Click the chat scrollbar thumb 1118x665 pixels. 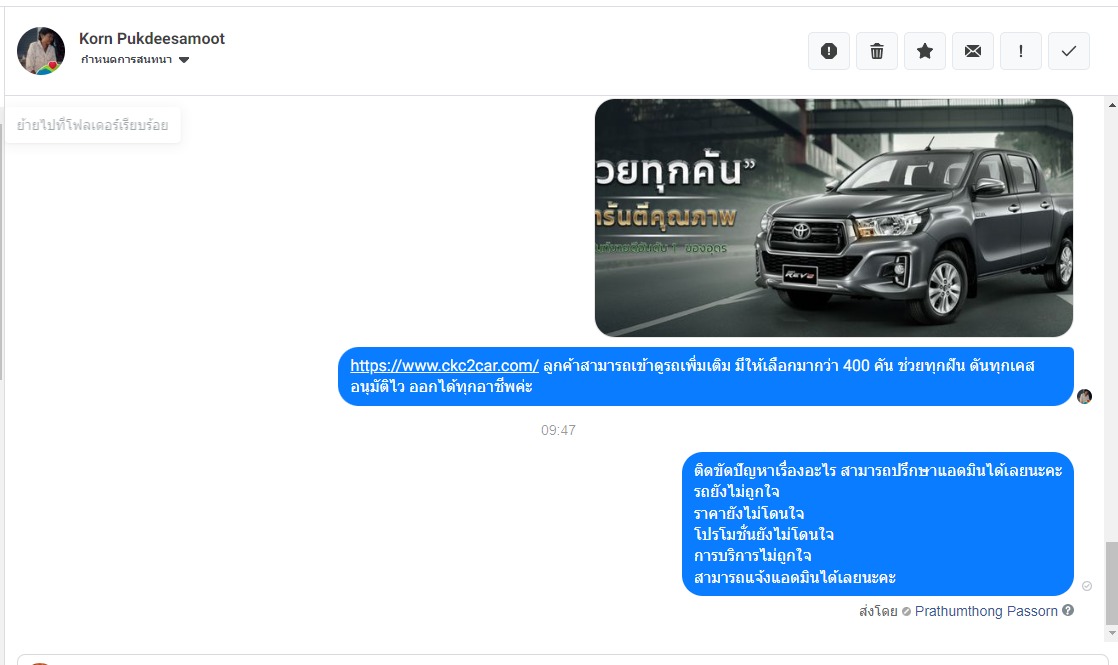tap(1112, 582)
